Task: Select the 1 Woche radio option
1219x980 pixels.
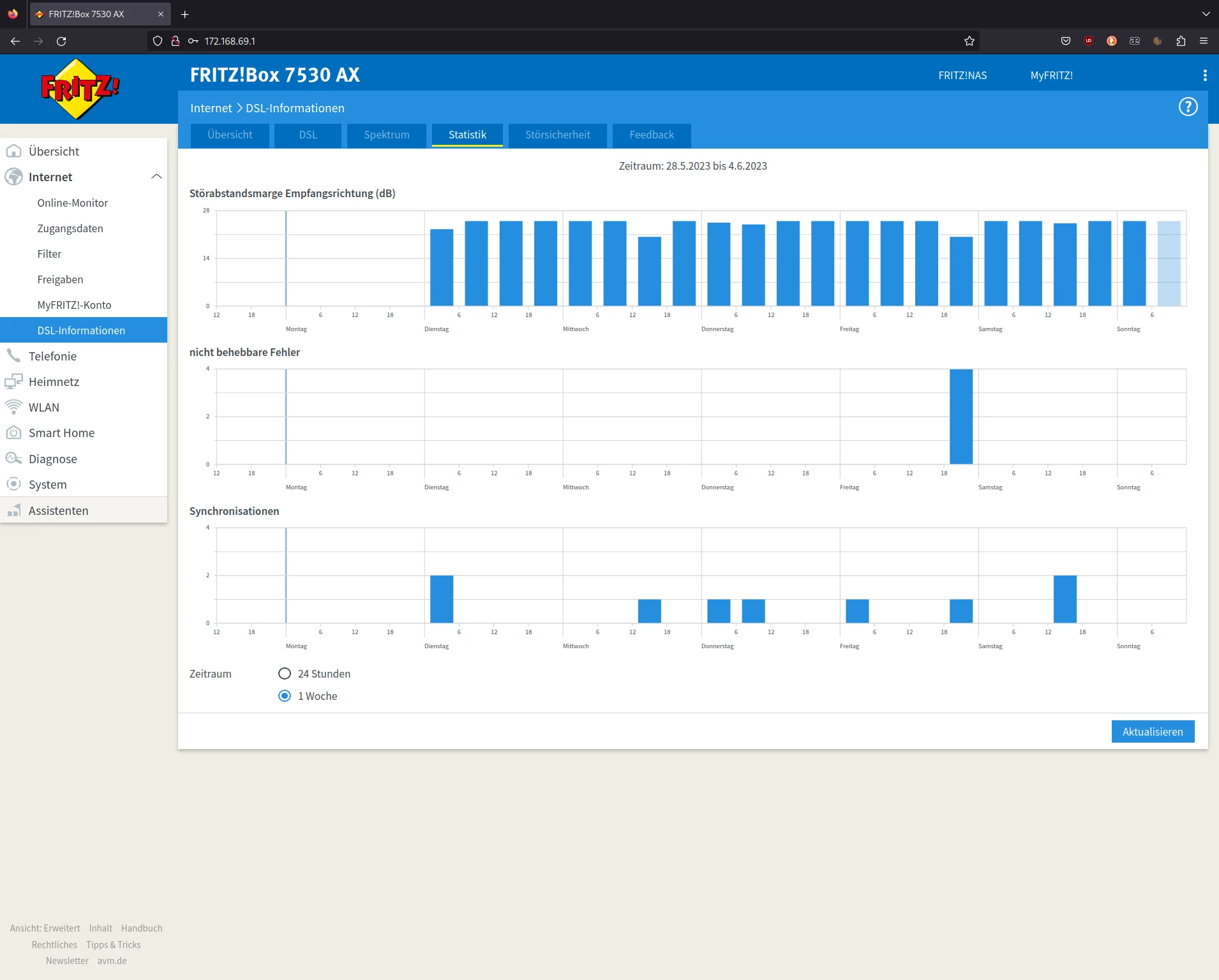Action: (x=285, y=696)
